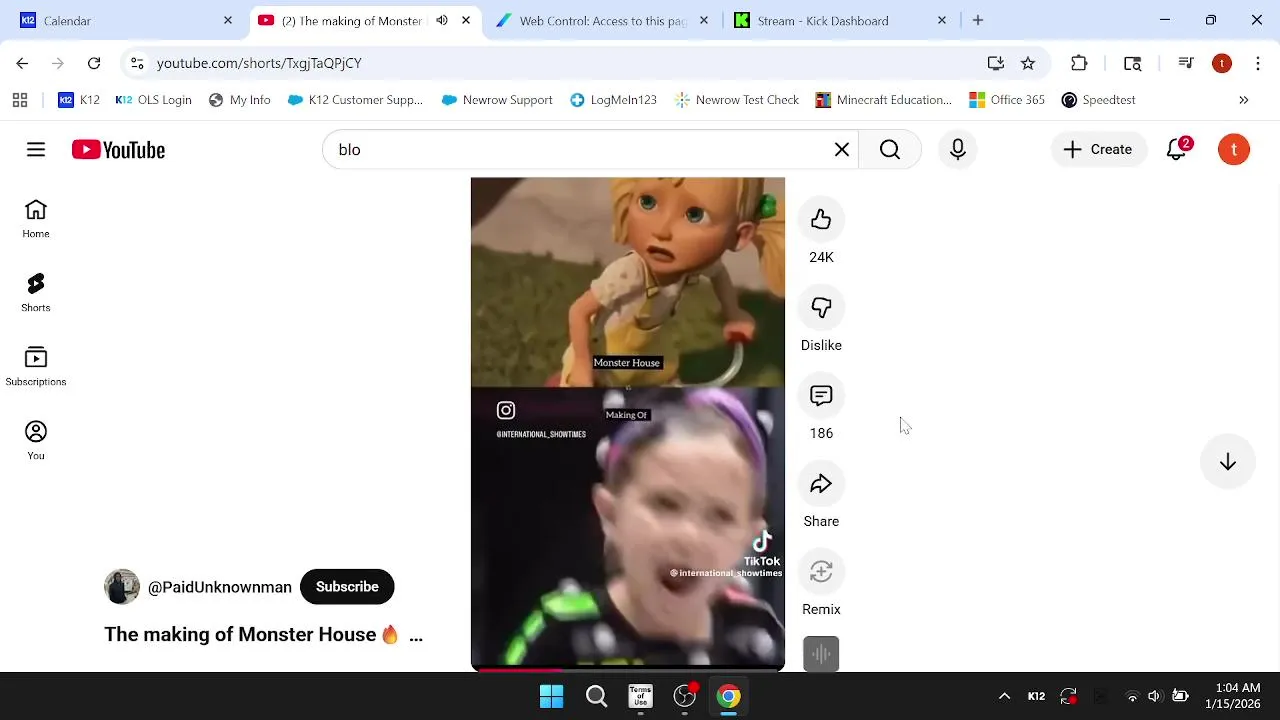
Task: Click the Dislike thumbs-down icon
Action: (x=821, y=308)
